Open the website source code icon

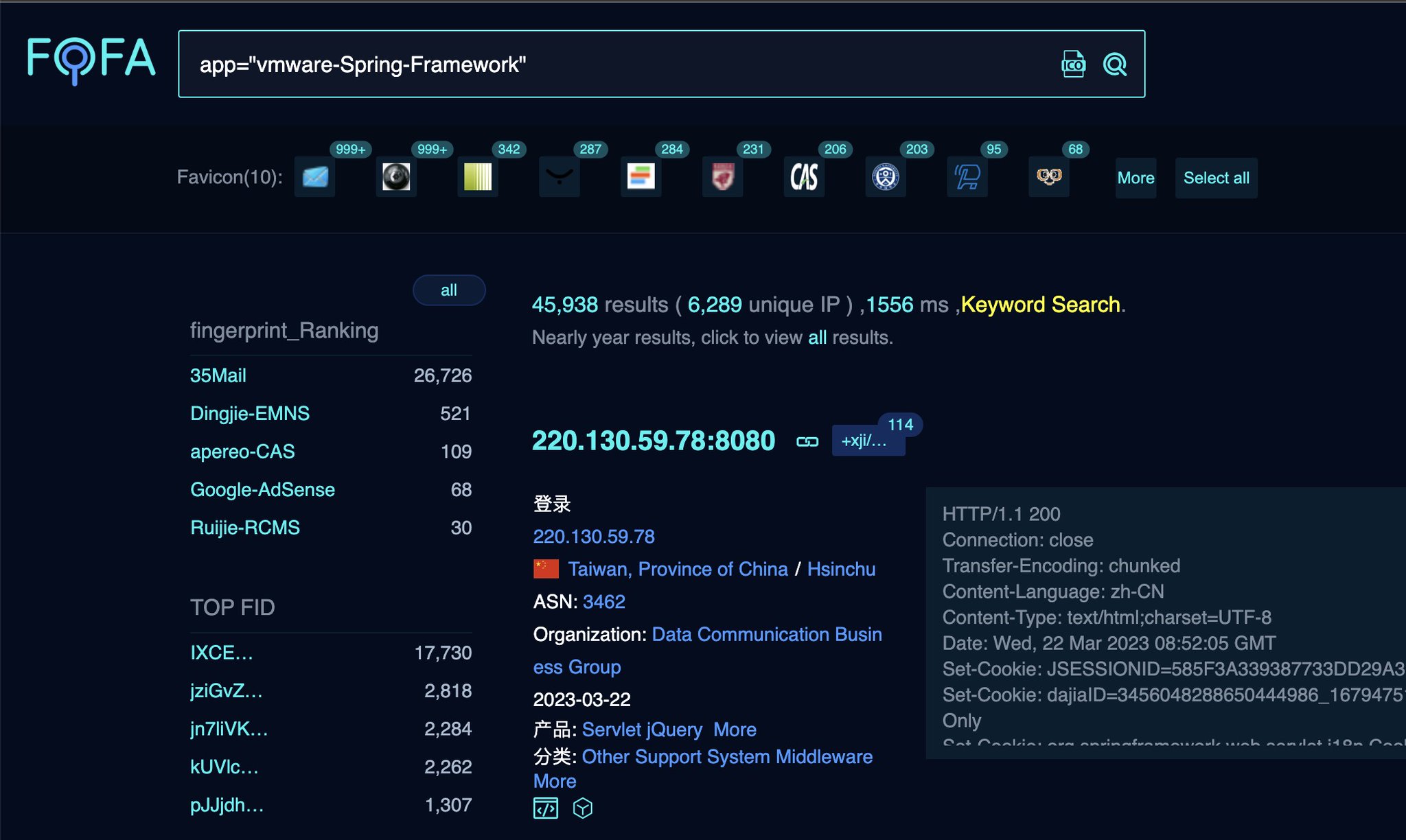click(x=546, y=808)
